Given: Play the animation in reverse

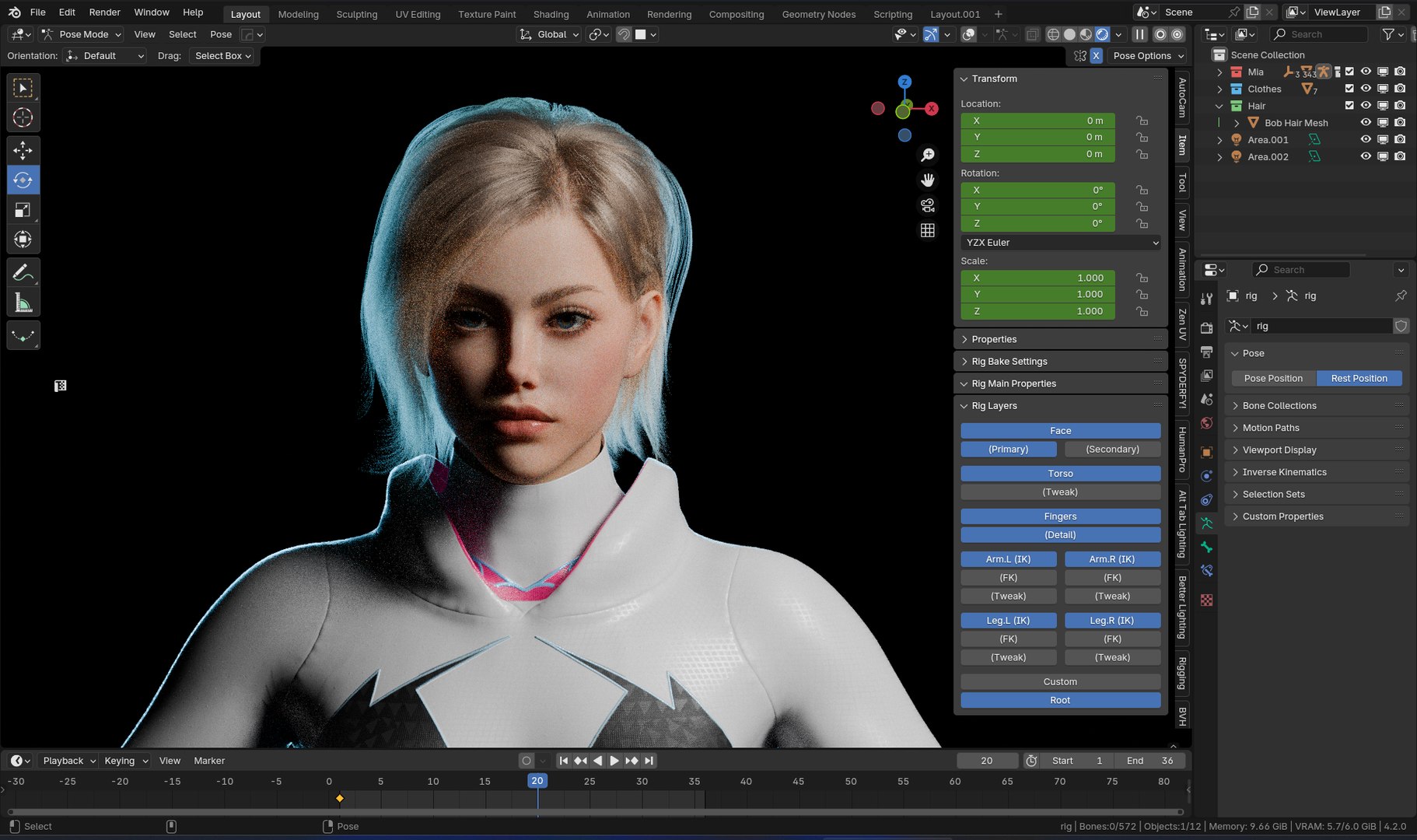Looking at the screenshot, I should (597, 761).
